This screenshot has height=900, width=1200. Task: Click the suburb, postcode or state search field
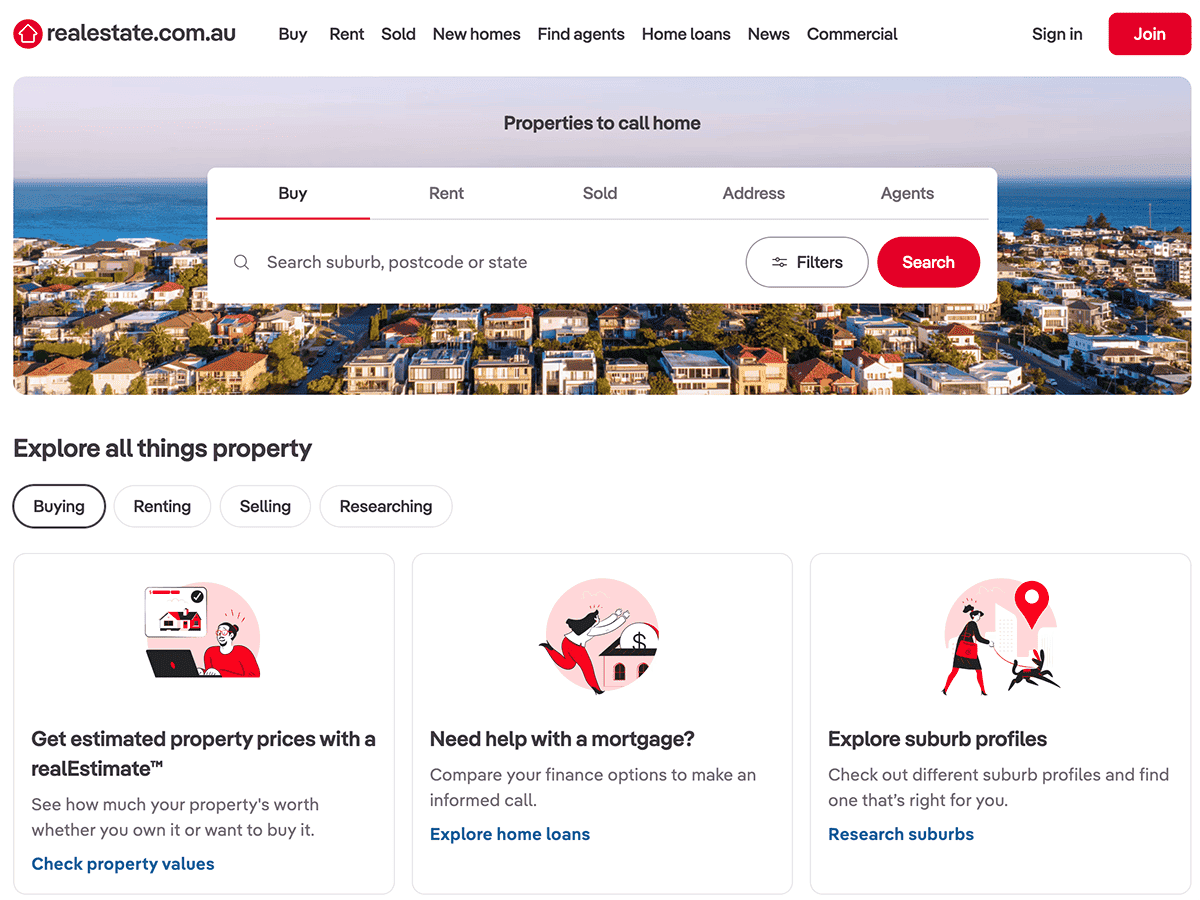(480, 262)
